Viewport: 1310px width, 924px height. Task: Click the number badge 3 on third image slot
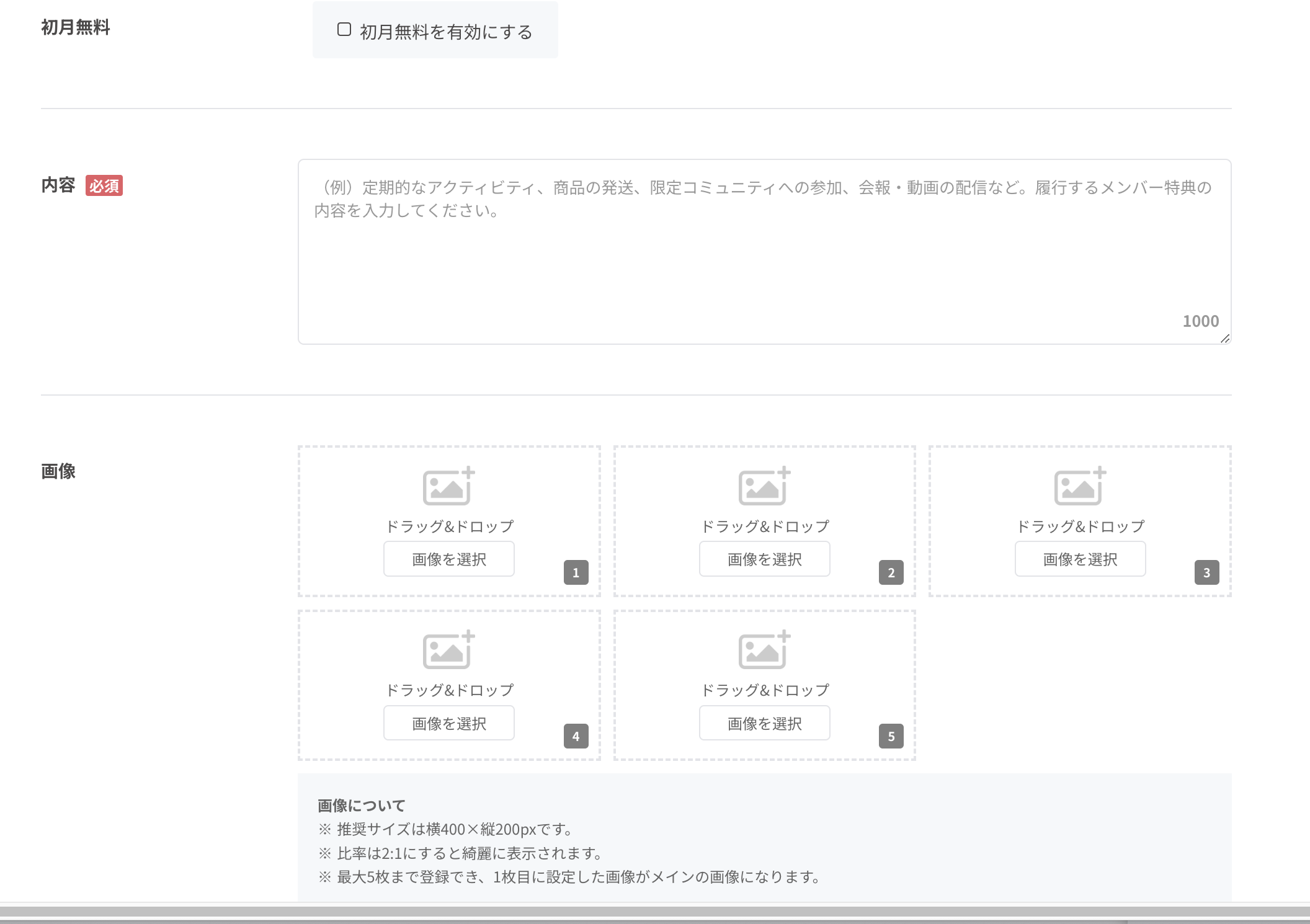(x=1206, y=574)
